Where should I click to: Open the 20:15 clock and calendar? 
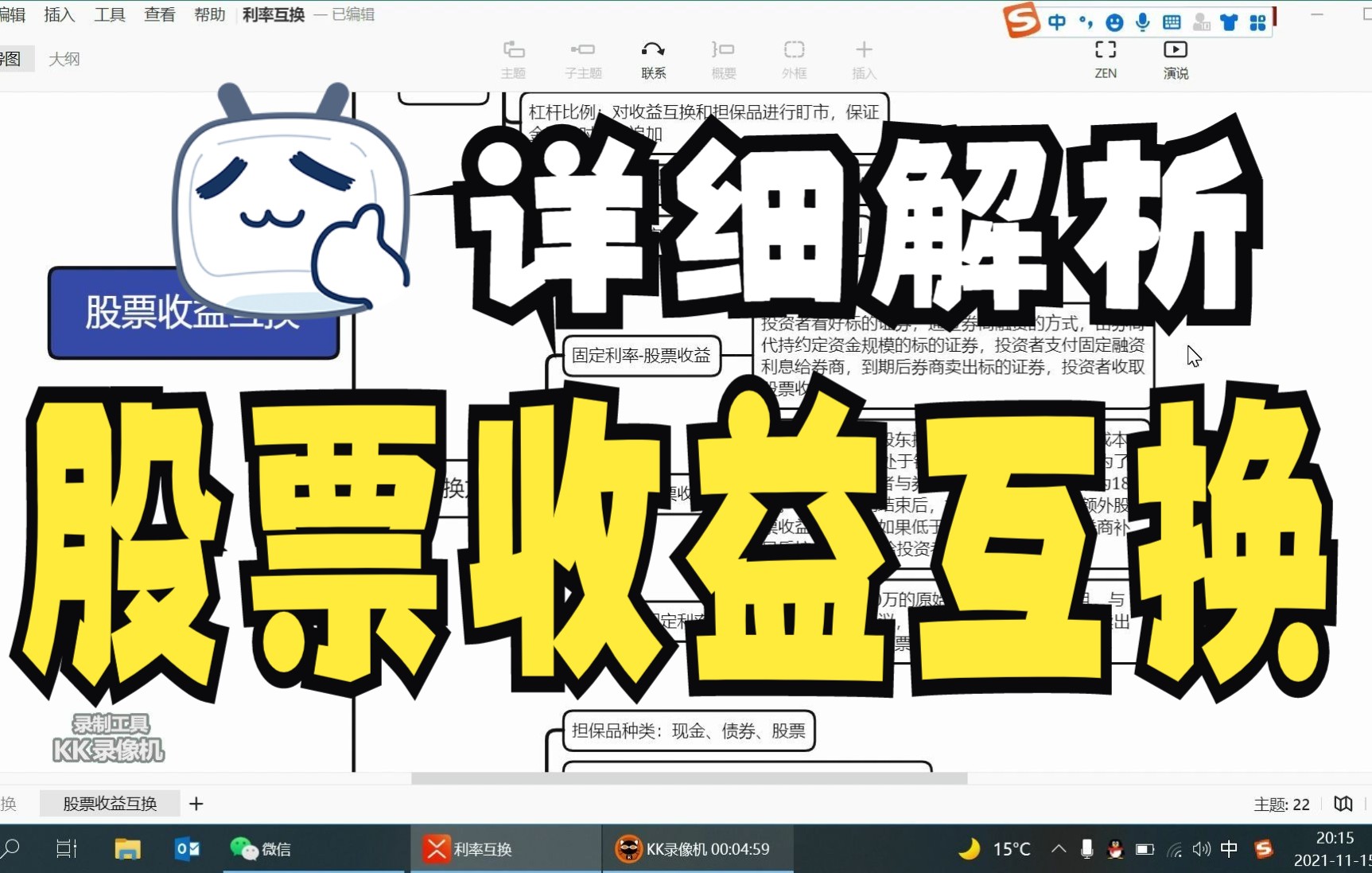point(1332,849)
